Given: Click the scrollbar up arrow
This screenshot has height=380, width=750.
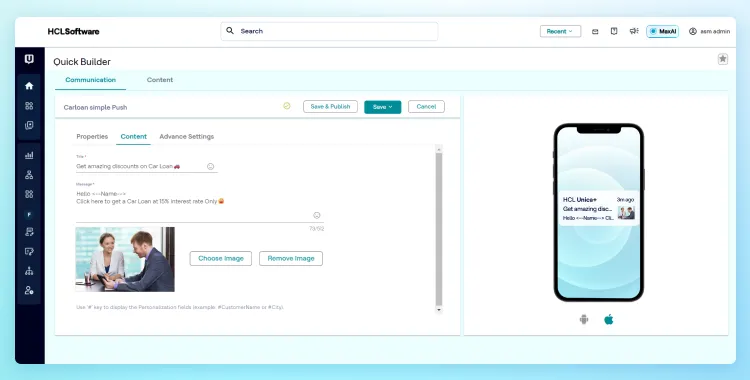Looking at the screenshot, I should tap(439, 149).
